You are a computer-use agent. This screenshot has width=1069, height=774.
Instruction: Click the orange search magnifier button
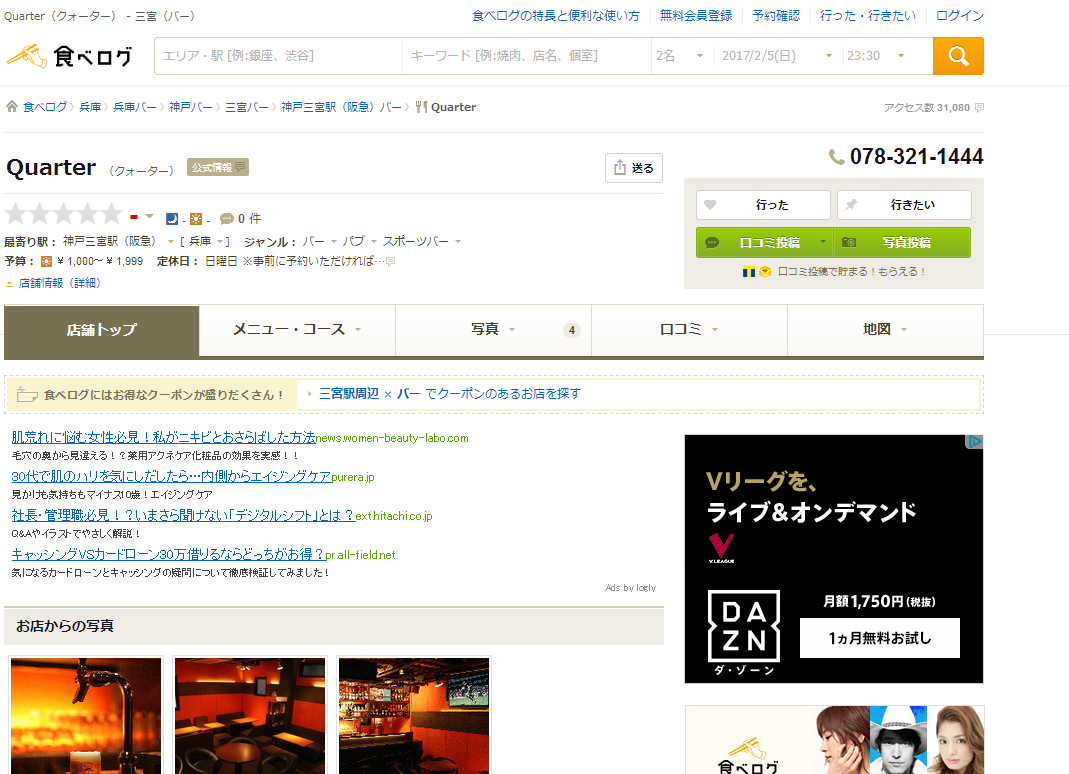pyautogui.click(x=958, y=56)
